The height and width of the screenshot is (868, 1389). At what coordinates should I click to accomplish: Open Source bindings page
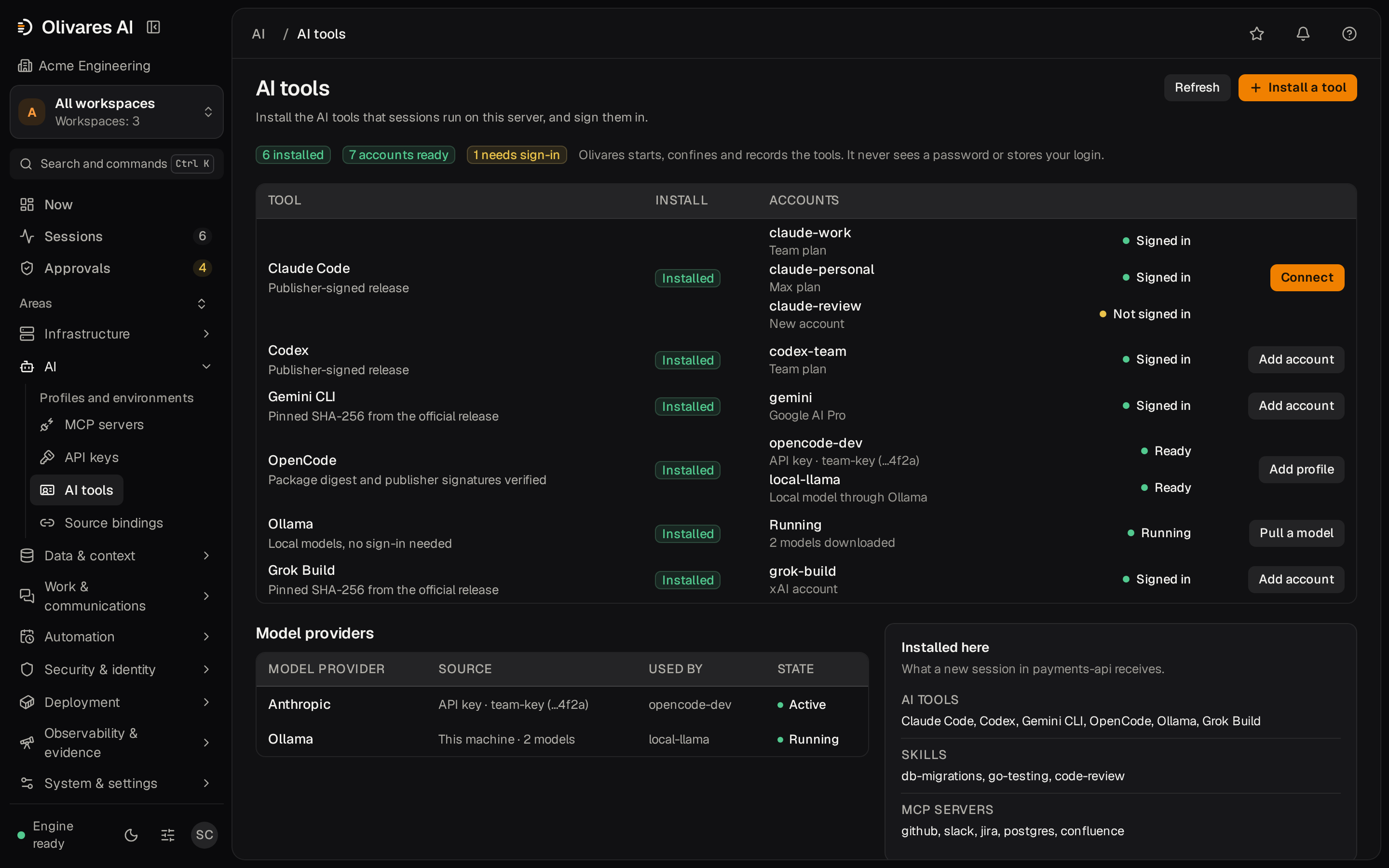pyautogui.click(x=114, y=523)
